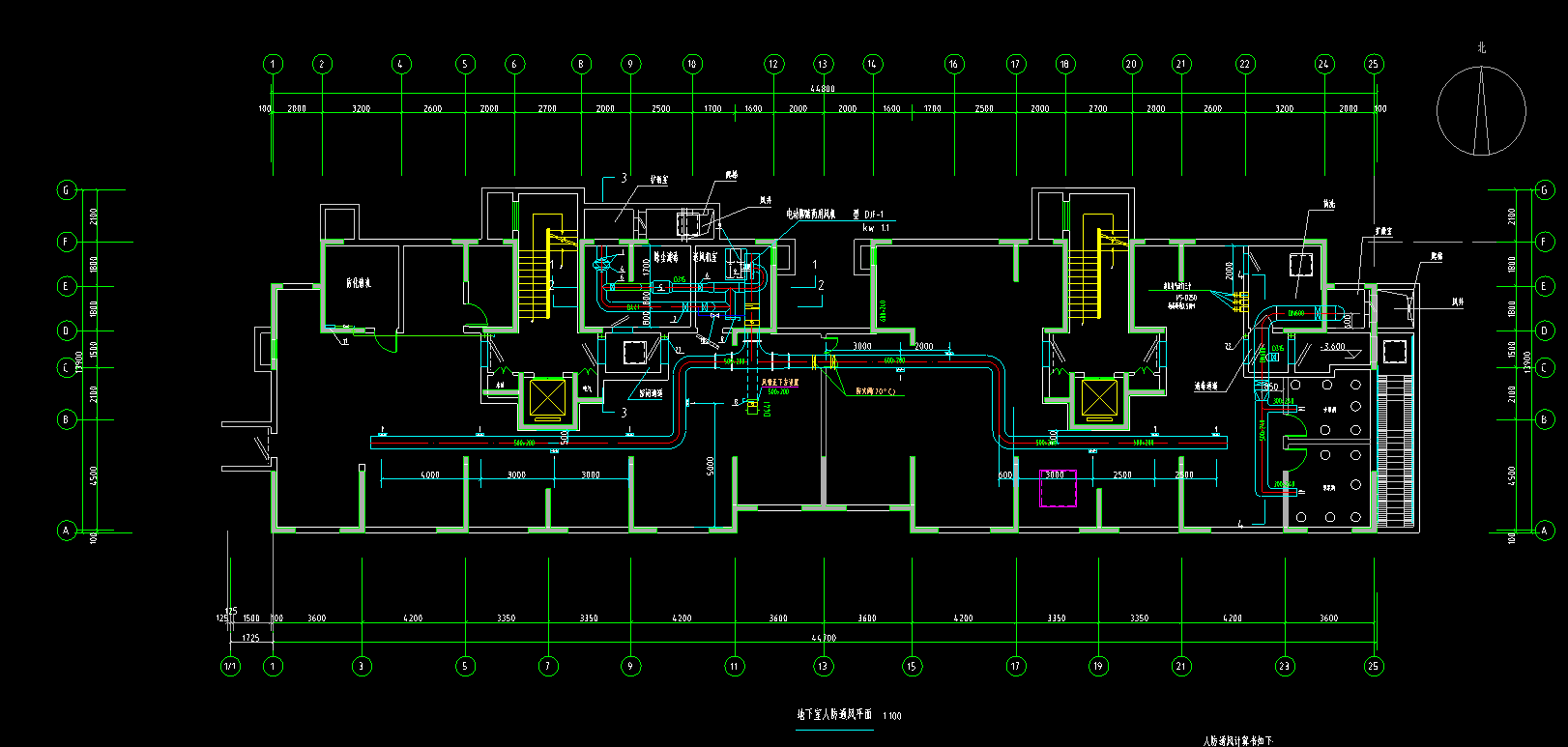The image size is (1568, 747).
Task: Click grid axis bubble numbered 14
Action: coord(872,65)
